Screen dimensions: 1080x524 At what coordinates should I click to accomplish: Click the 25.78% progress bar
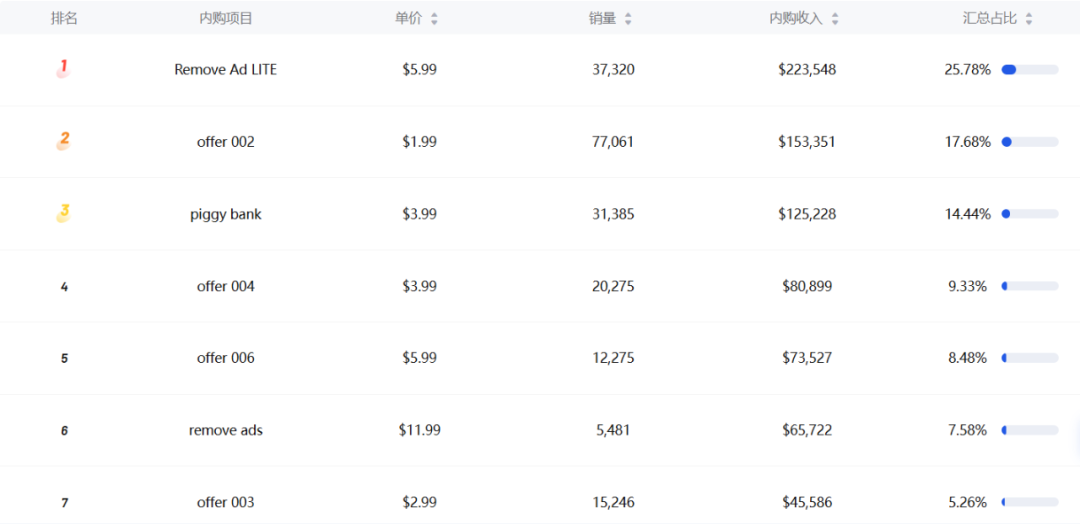click(1029, 70)
